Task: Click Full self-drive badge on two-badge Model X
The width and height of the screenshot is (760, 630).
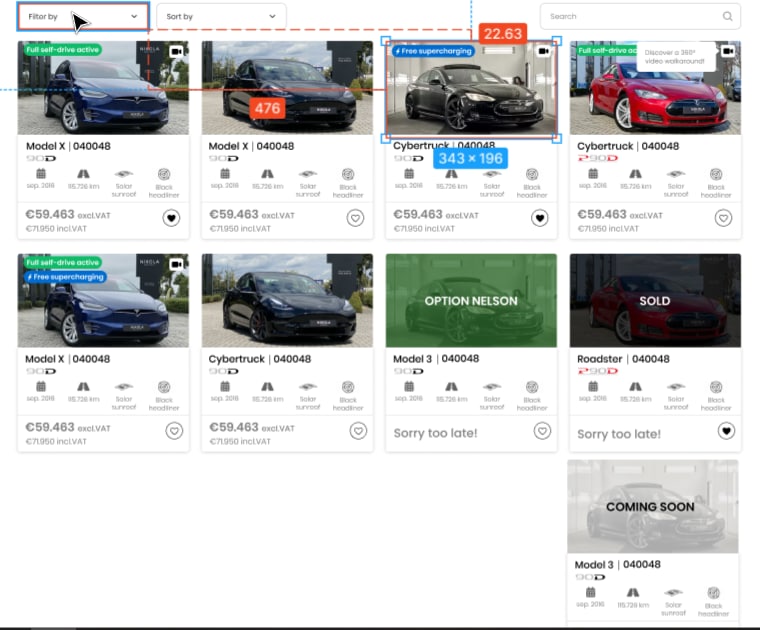Action: (63, 263)
